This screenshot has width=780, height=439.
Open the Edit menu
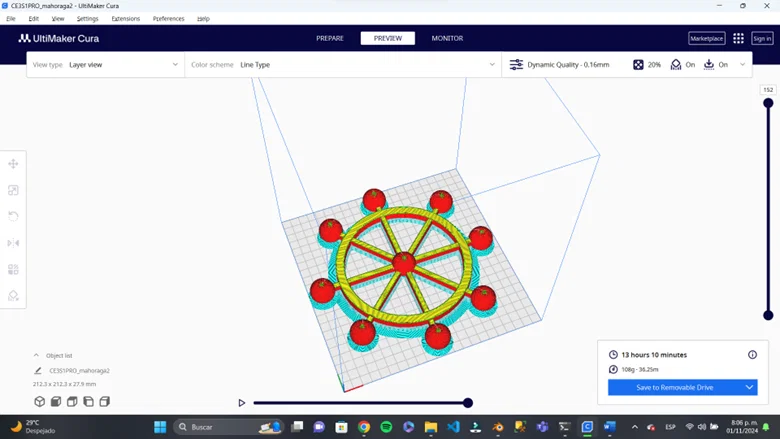click(33, 18)
